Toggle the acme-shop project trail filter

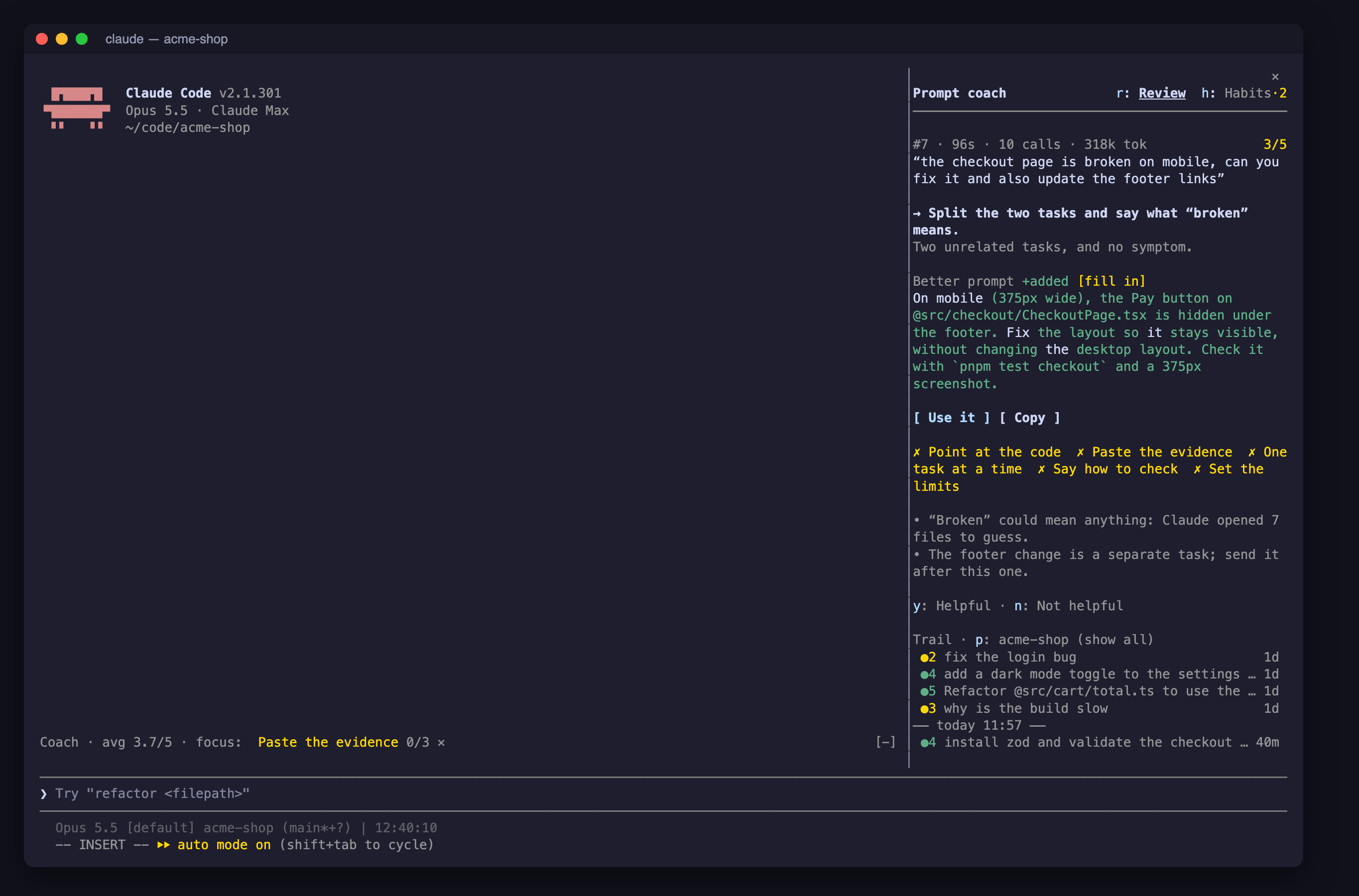[x=1064, y=640]
